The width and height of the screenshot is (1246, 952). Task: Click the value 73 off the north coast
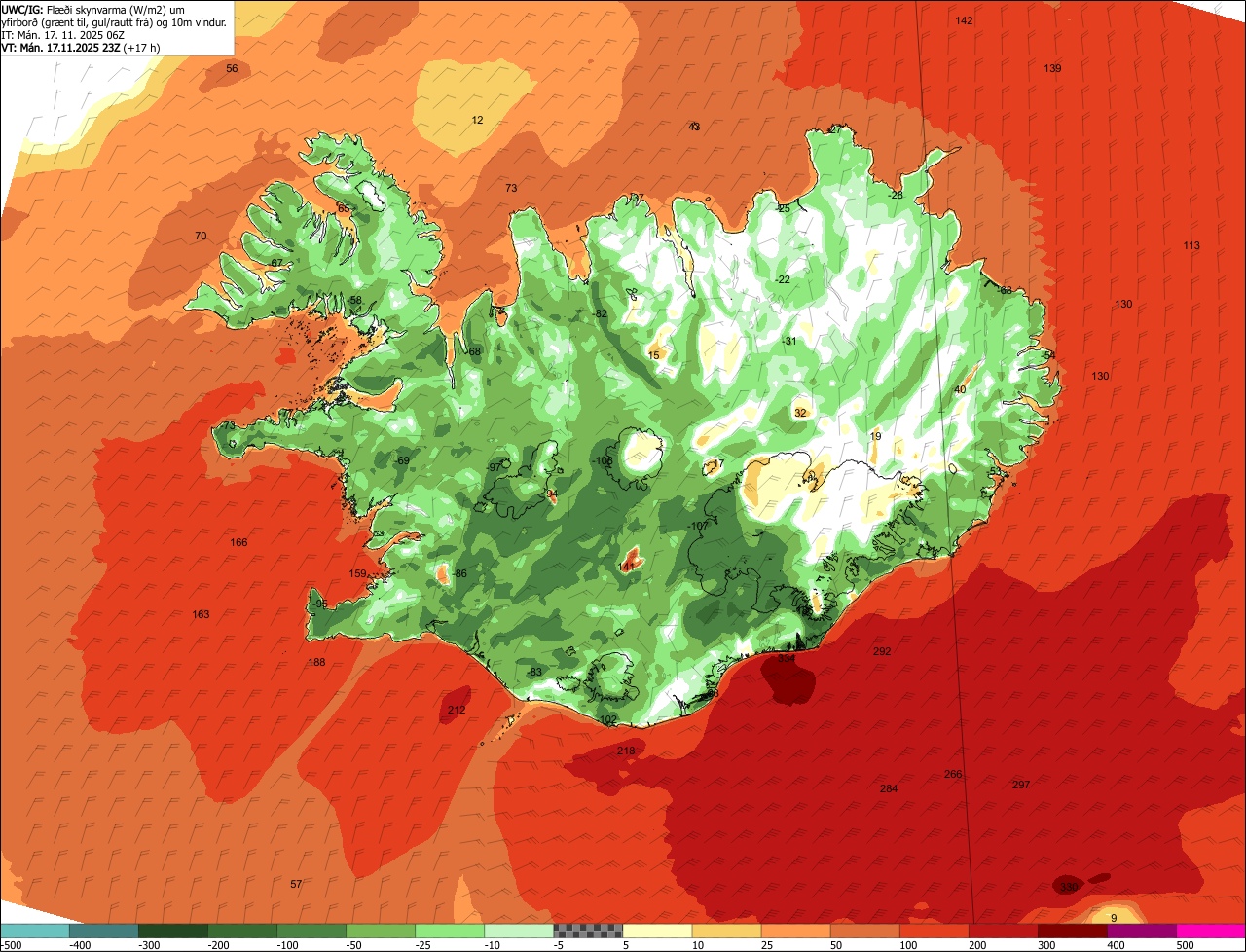(x=511, y=188)
